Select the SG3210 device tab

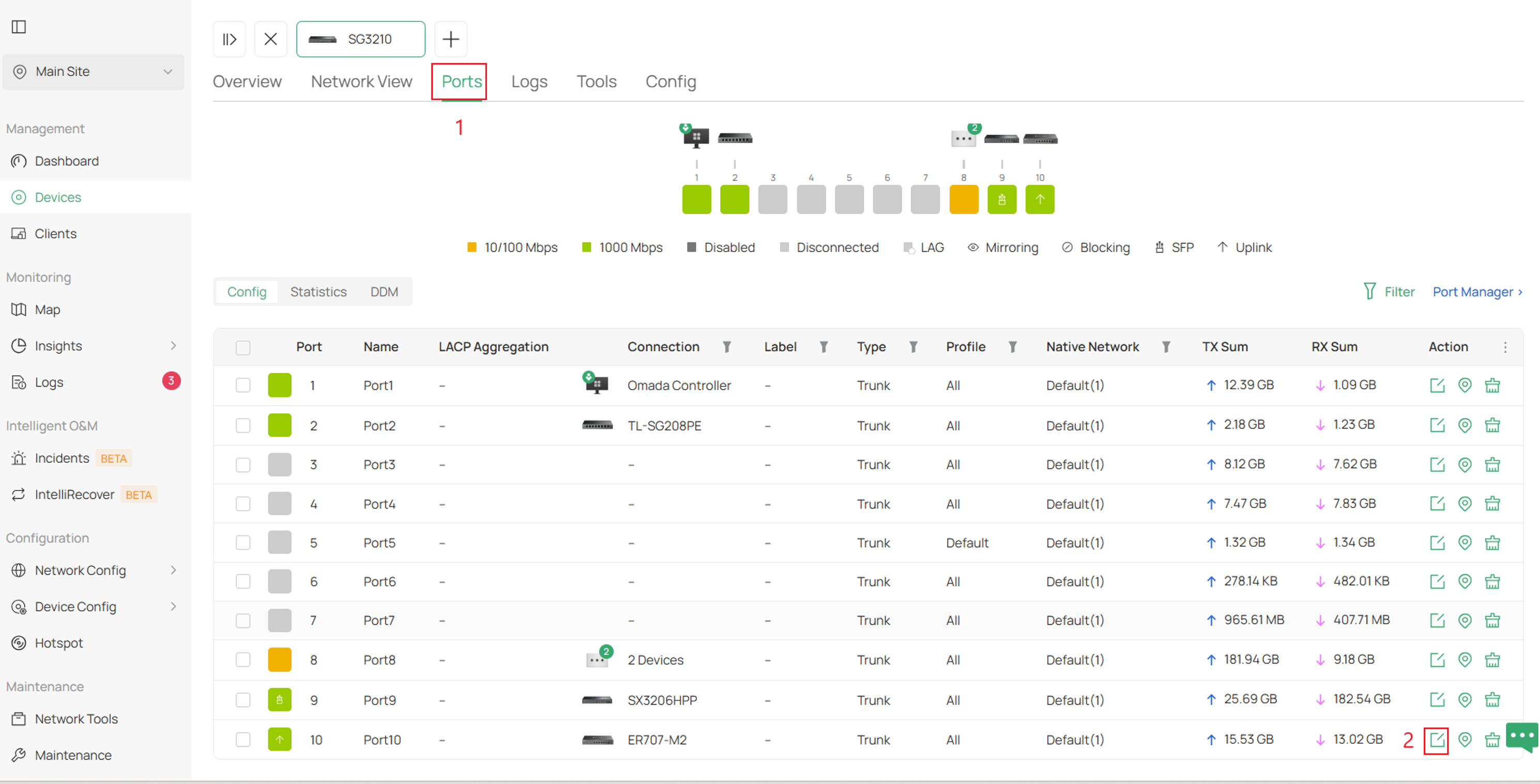(x=360, y=39)
